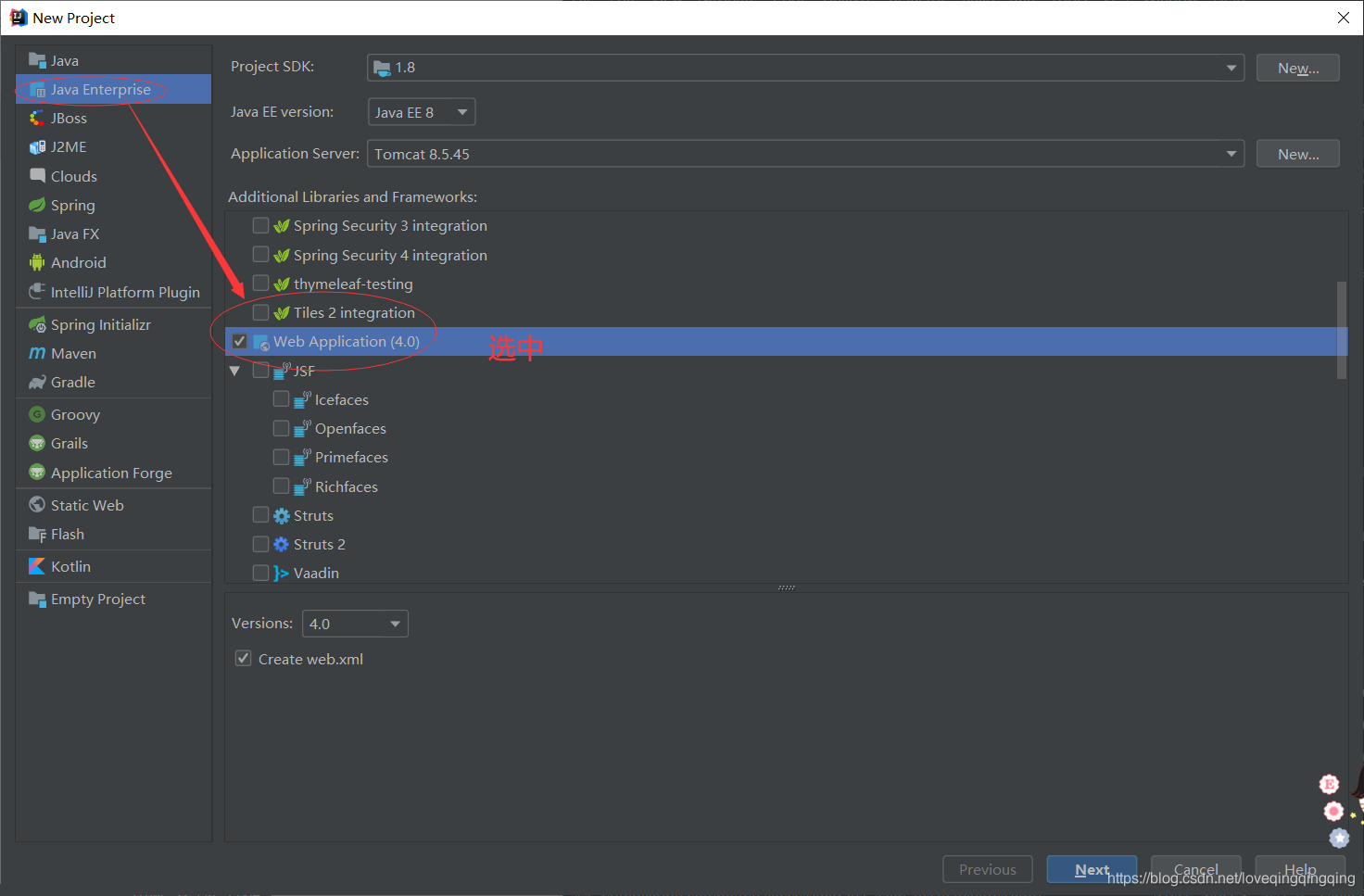Screen dimensions: 1364x896
Task: Check the JSF checkbox
Action: click(x=261, y=370)
